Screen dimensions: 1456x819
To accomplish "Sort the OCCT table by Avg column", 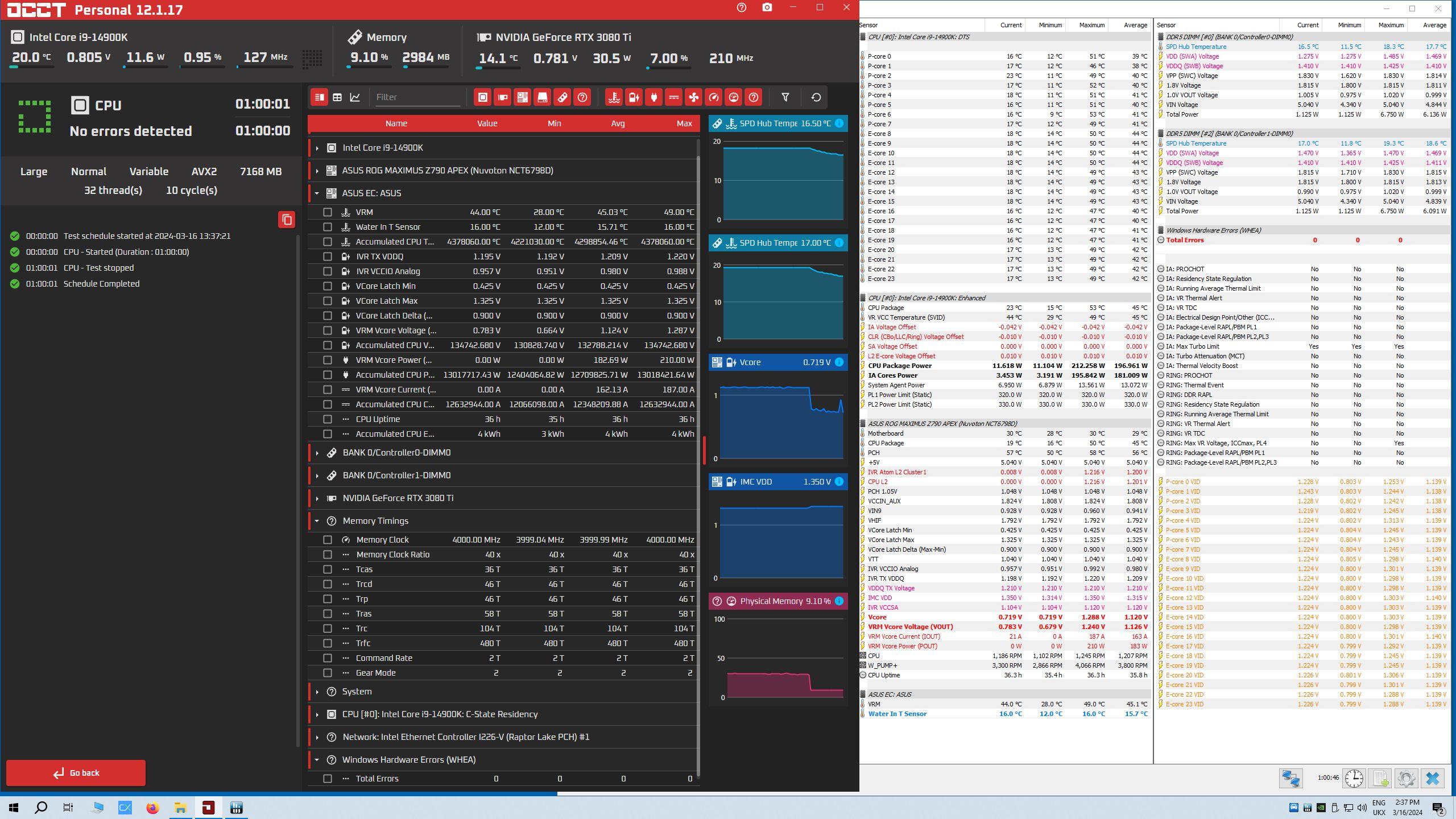I will [618, 123].
